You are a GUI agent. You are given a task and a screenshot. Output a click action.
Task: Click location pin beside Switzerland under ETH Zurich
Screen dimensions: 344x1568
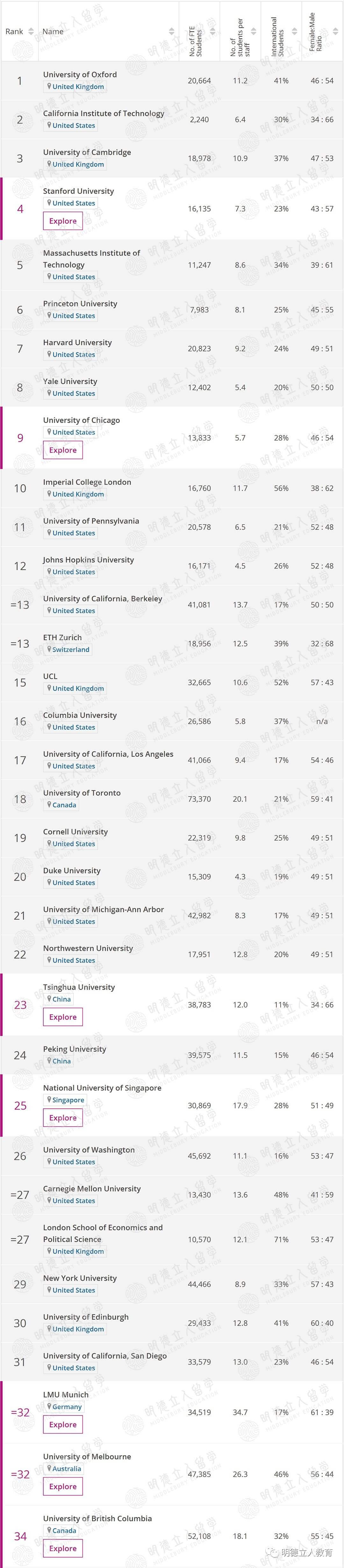click(49, 649)
